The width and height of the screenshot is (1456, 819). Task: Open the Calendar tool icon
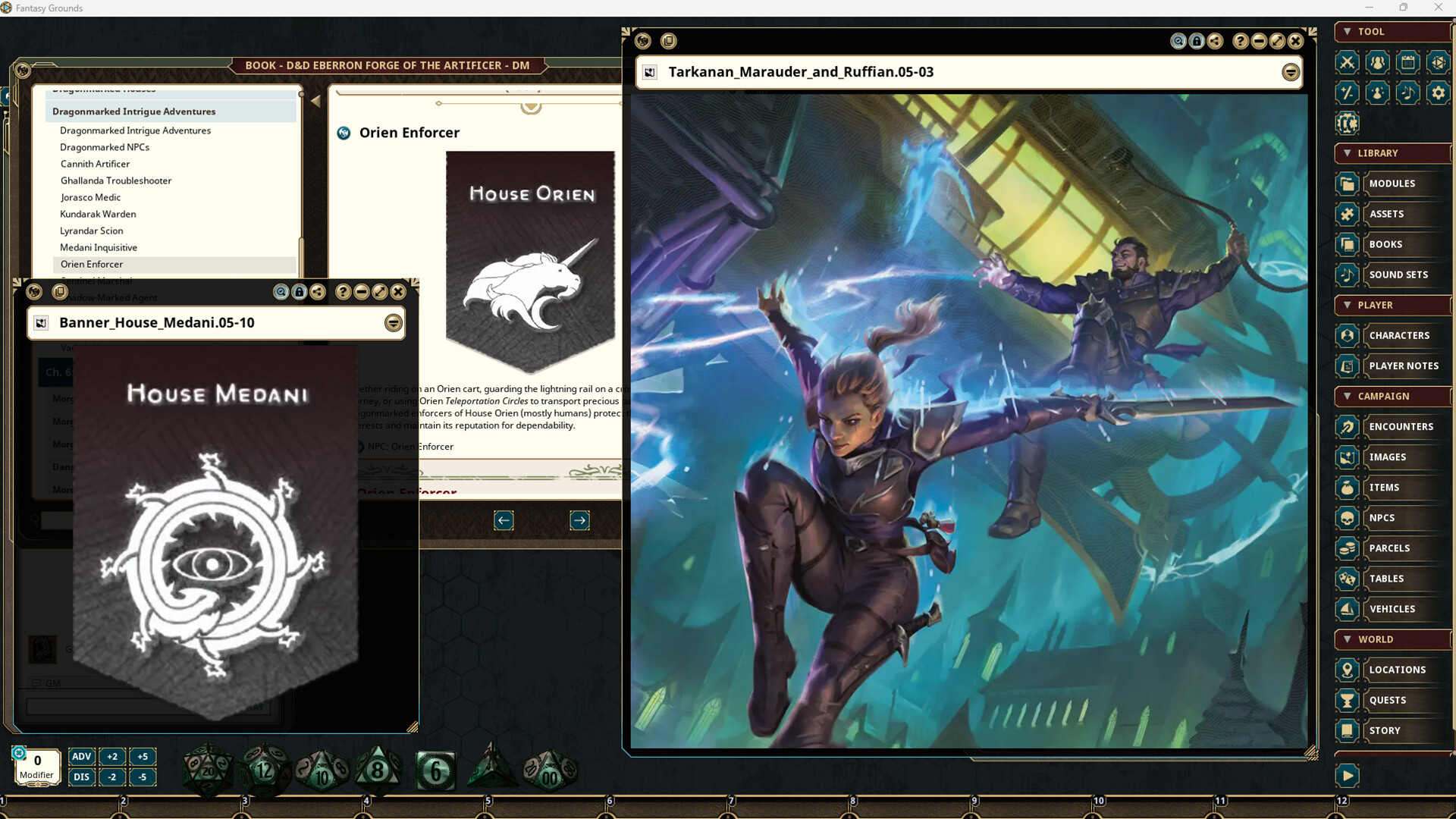(1407, 62)
